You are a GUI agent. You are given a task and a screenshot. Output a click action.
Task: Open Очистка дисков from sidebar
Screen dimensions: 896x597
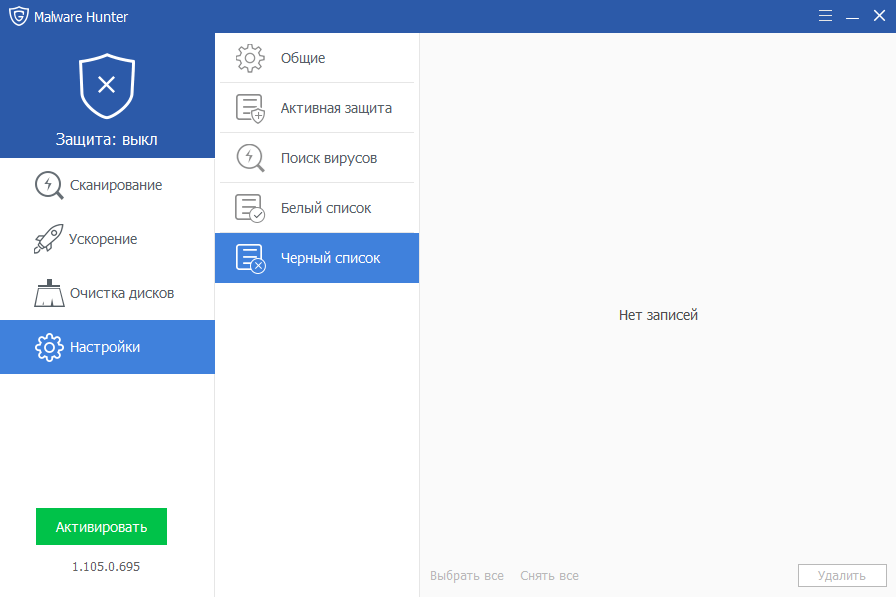[107, 293]
